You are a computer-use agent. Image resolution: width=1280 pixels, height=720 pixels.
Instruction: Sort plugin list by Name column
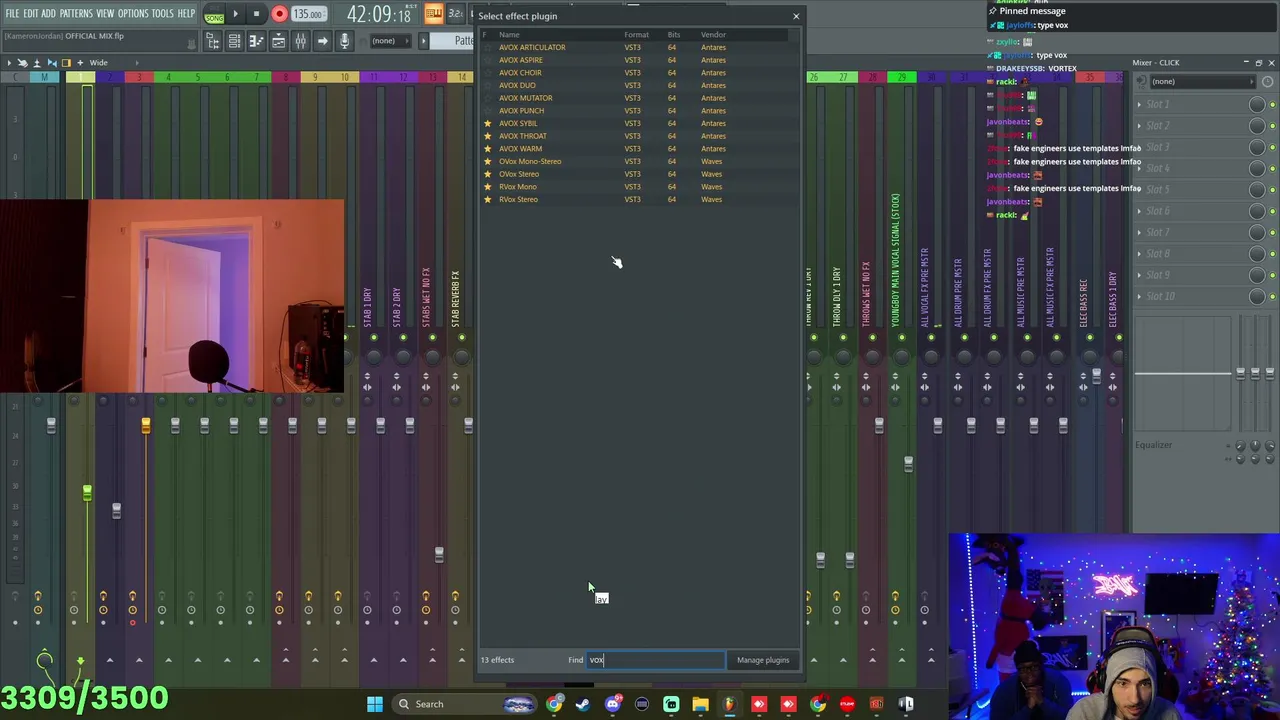[509, 35]
